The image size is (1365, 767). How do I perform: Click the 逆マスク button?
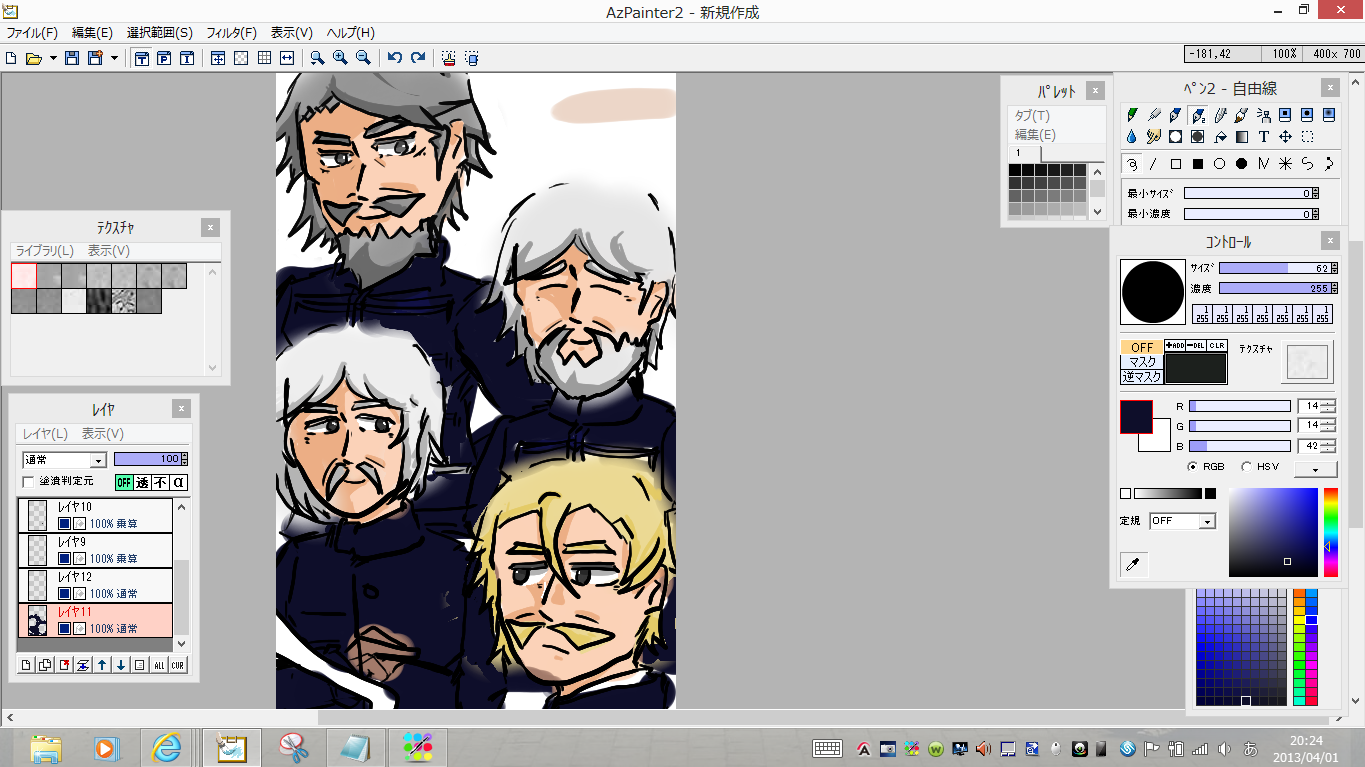pos(1141,377)
